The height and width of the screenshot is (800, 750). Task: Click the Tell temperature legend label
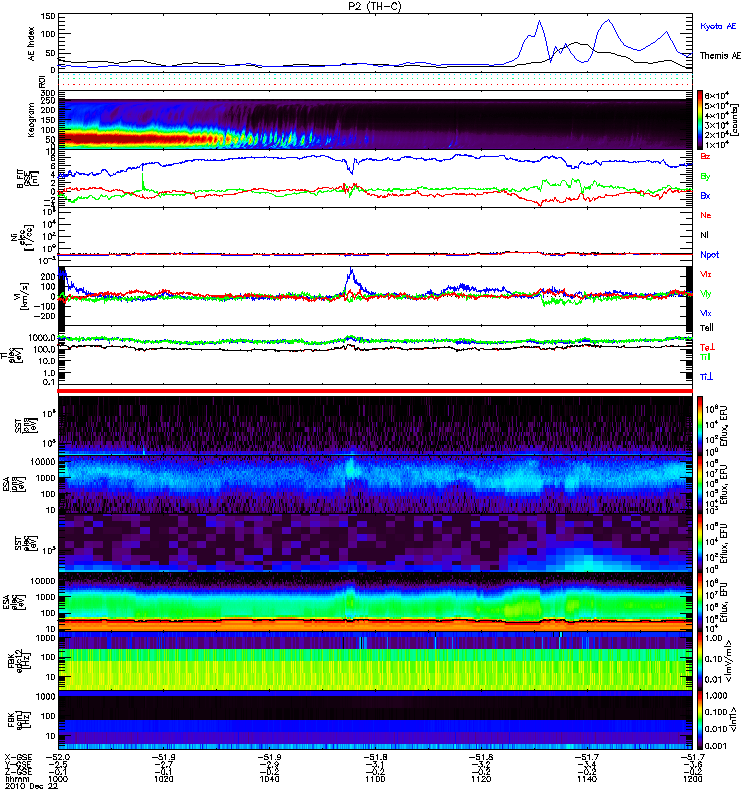click(x=707, y=328)
